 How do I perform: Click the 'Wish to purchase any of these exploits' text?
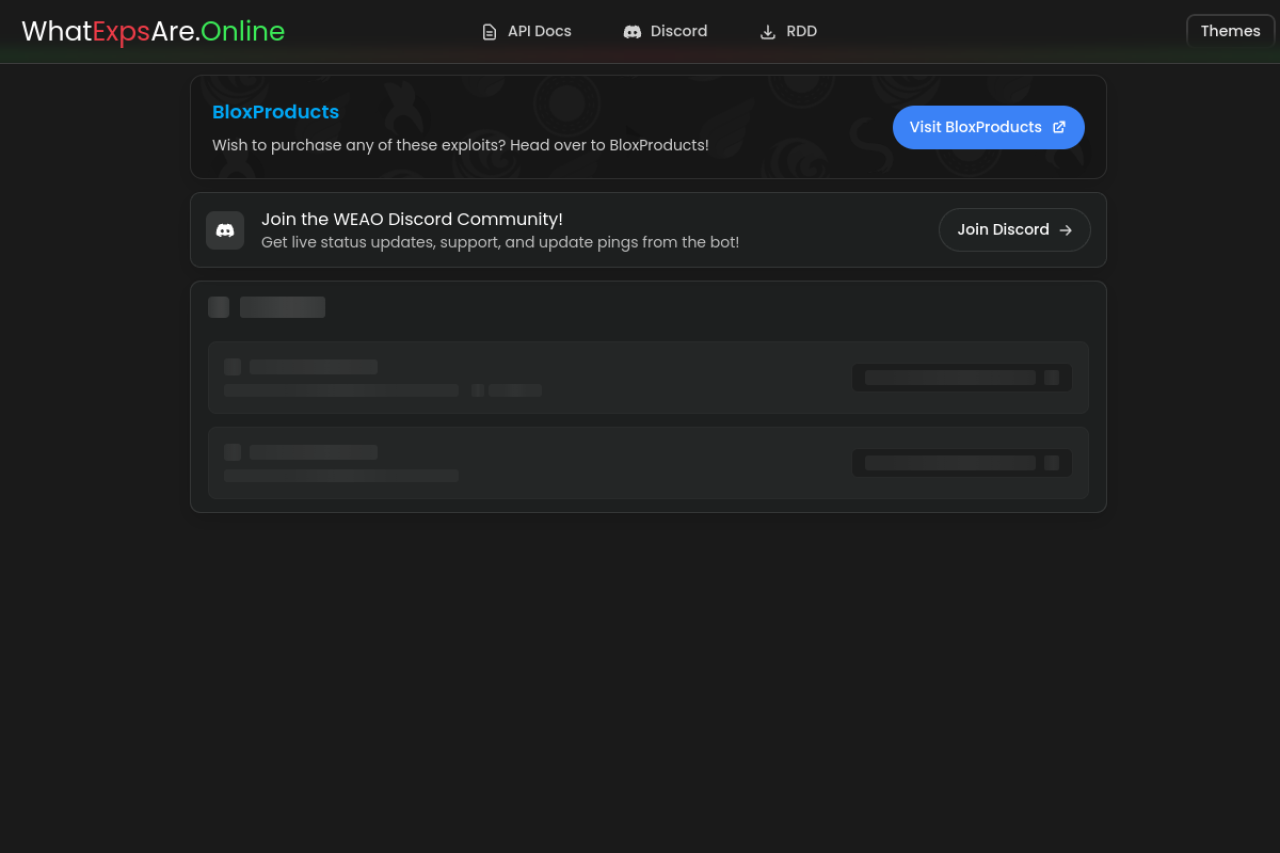click(x=460, y=145)
